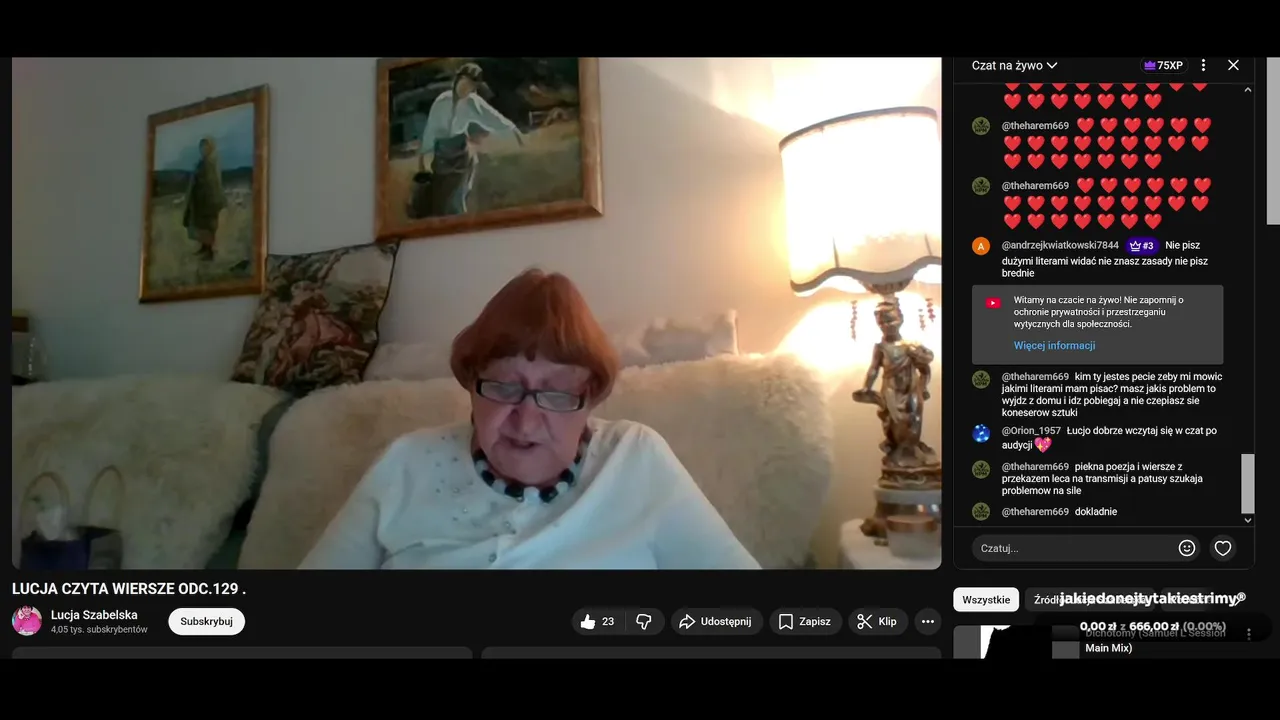The height and width of the screenshot is (720, 1280).
Task: Focus the Czatuj... chat input field
Action: pyautogui.click(x=1073, y=548)
